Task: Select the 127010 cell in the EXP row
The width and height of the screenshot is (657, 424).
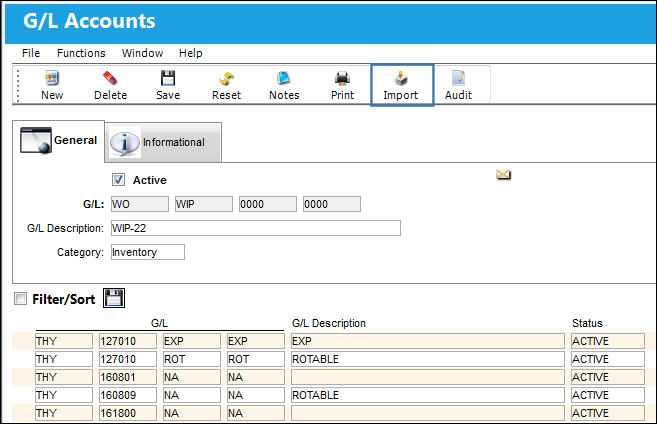Action: coord(128,341)
